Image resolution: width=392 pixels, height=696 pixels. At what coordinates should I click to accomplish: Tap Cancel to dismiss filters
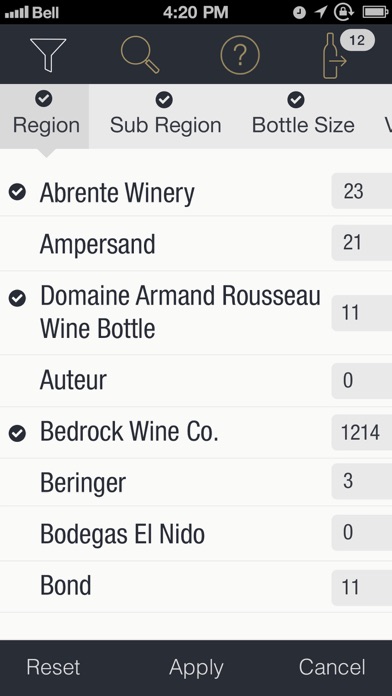[332, 667]
